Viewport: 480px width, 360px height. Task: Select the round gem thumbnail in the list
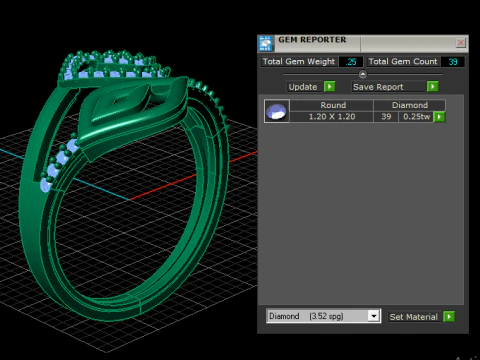point(277,111)
